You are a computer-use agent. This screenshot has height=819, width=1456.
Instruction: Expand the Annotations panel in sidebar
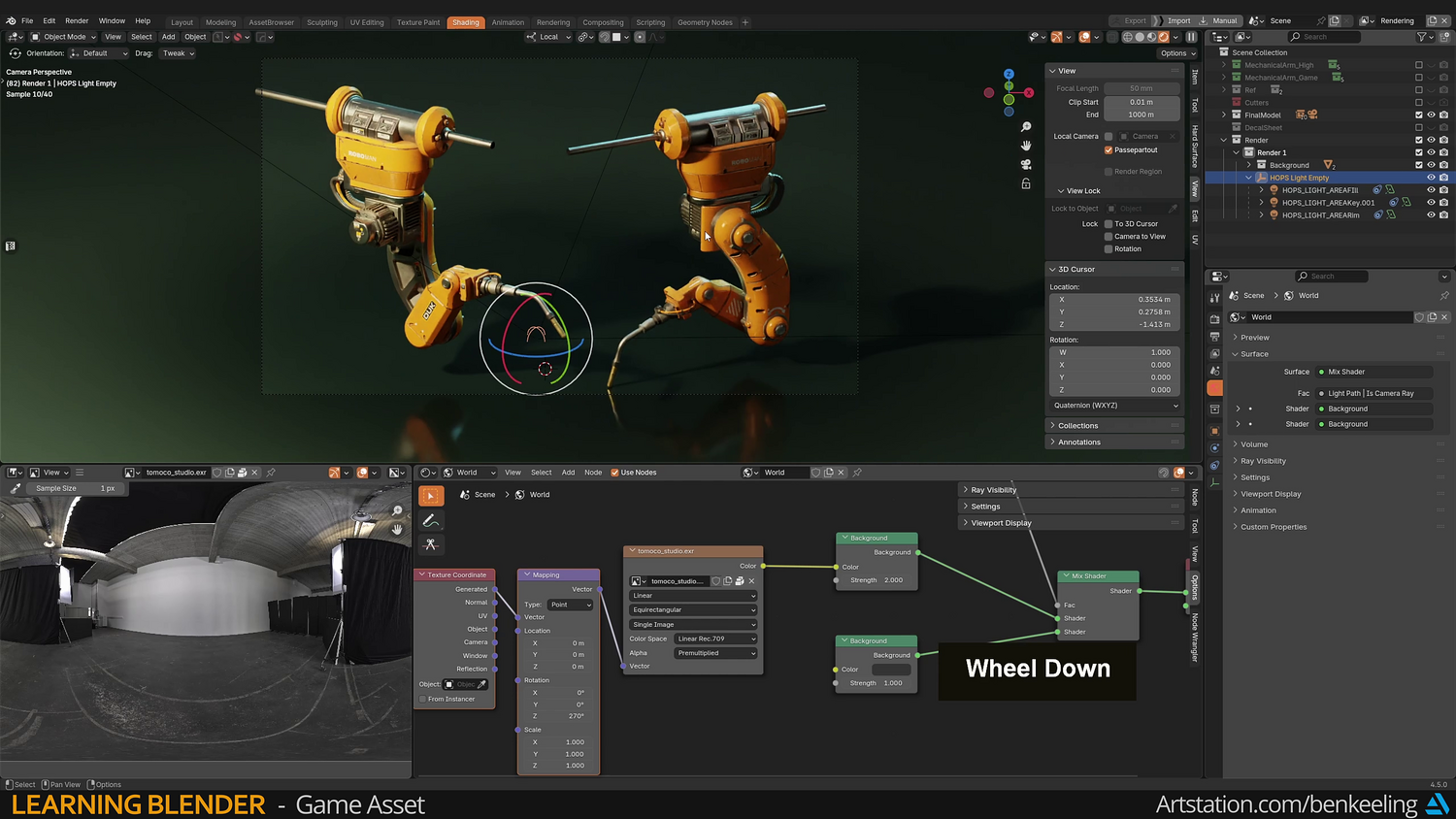(x=1115, y=442)
